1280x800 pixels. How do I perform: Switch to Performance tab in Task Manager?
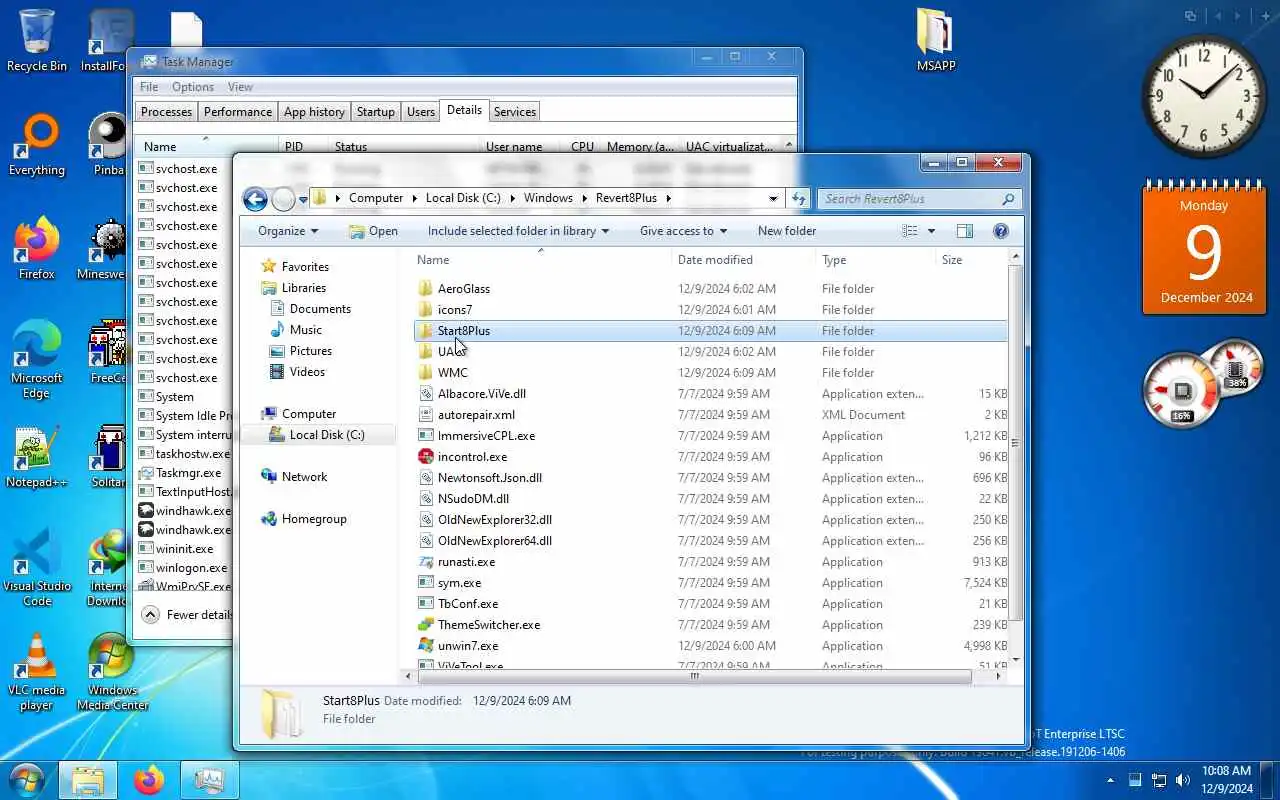(238, 112)
